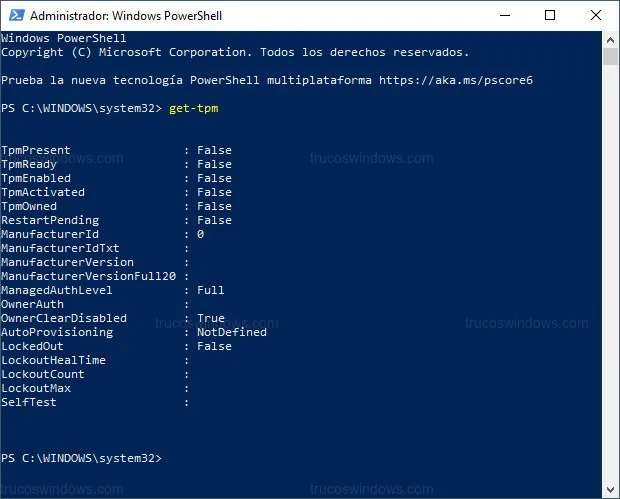Click the NotDefined value of AutoProvisioning
620x499 pixels.
click(231, 332)
